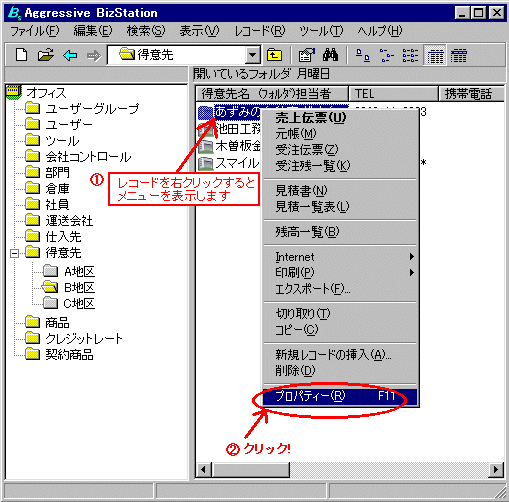Open the 得意先 folder dropdown arrow

click(x=253, y=55)
